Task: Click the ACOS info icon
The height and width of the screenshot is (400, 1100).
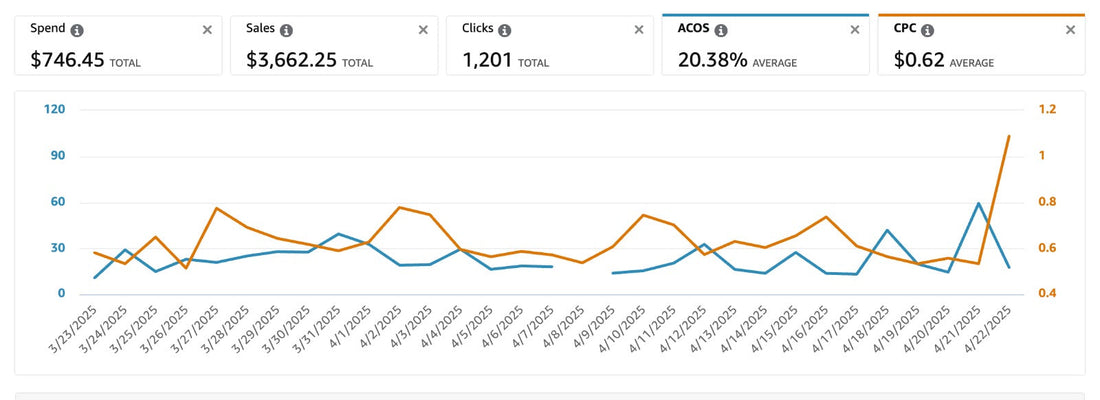Action: pyautogui.click(x=722, y=30)
